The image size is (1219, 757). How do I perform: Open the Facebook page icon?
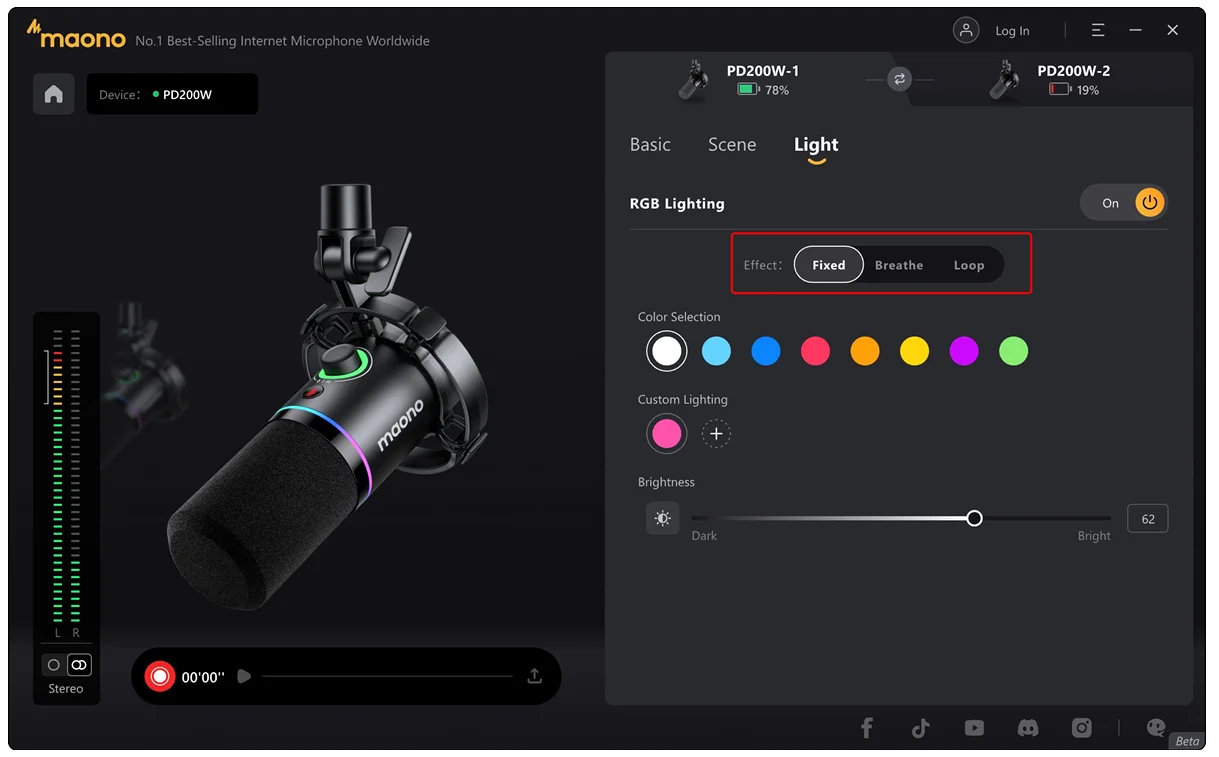click(x=867, y=728)
